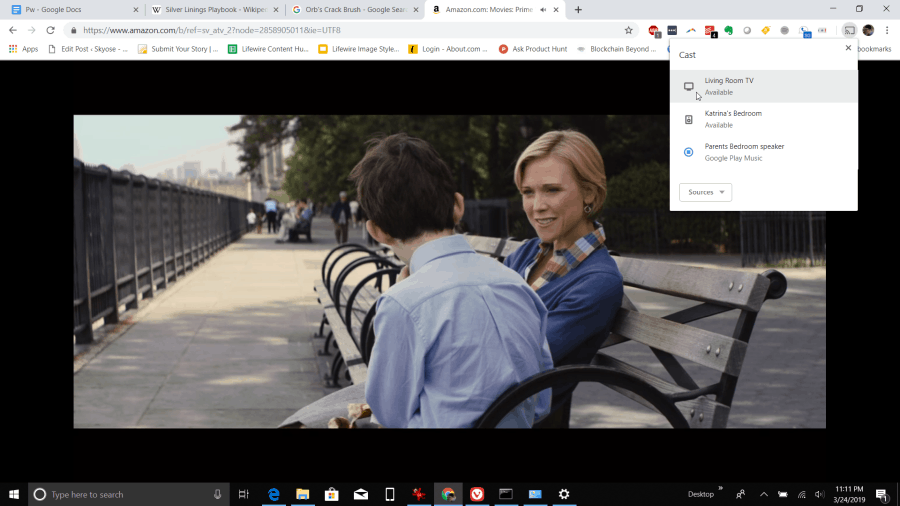Click the Adblock Plus extension icon
This screenshot has width=900, height=506.
654,31
